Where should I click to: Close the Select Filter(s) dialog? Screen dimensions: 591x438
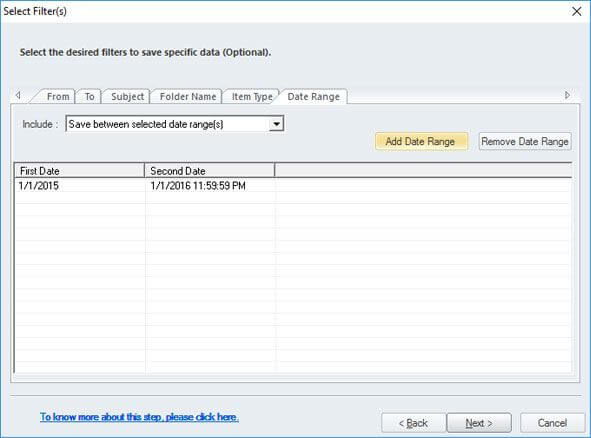pyautogui.click(x=576, y=11)
